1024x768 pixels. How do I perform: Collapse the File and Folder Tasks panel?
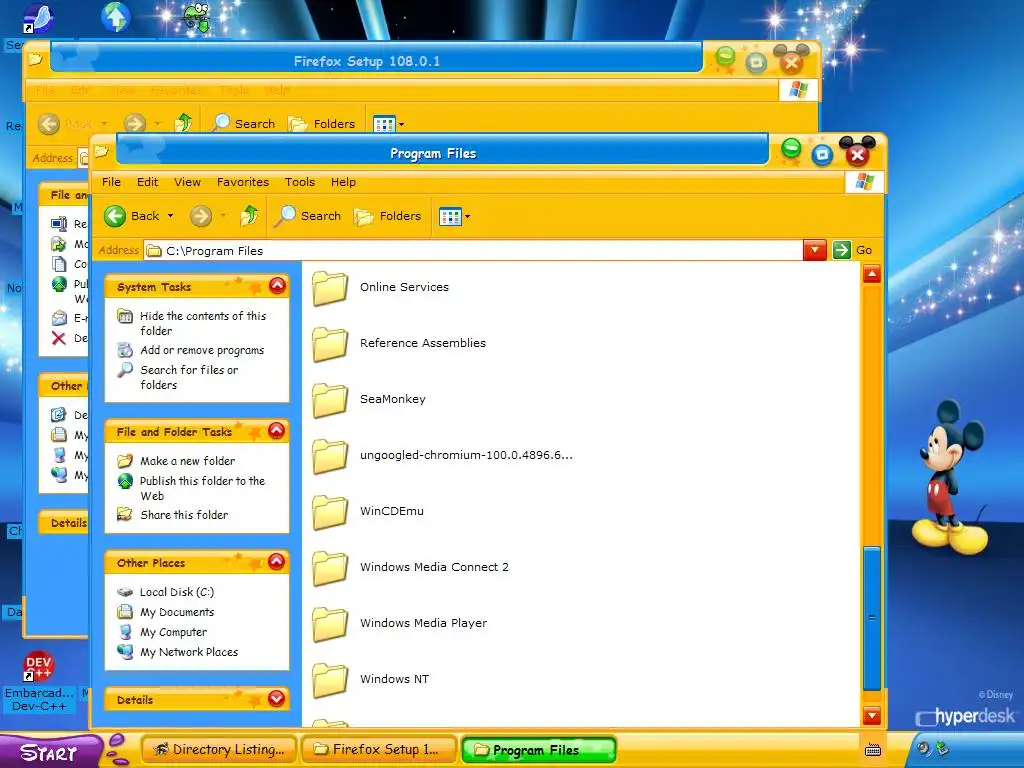point(277,431)
